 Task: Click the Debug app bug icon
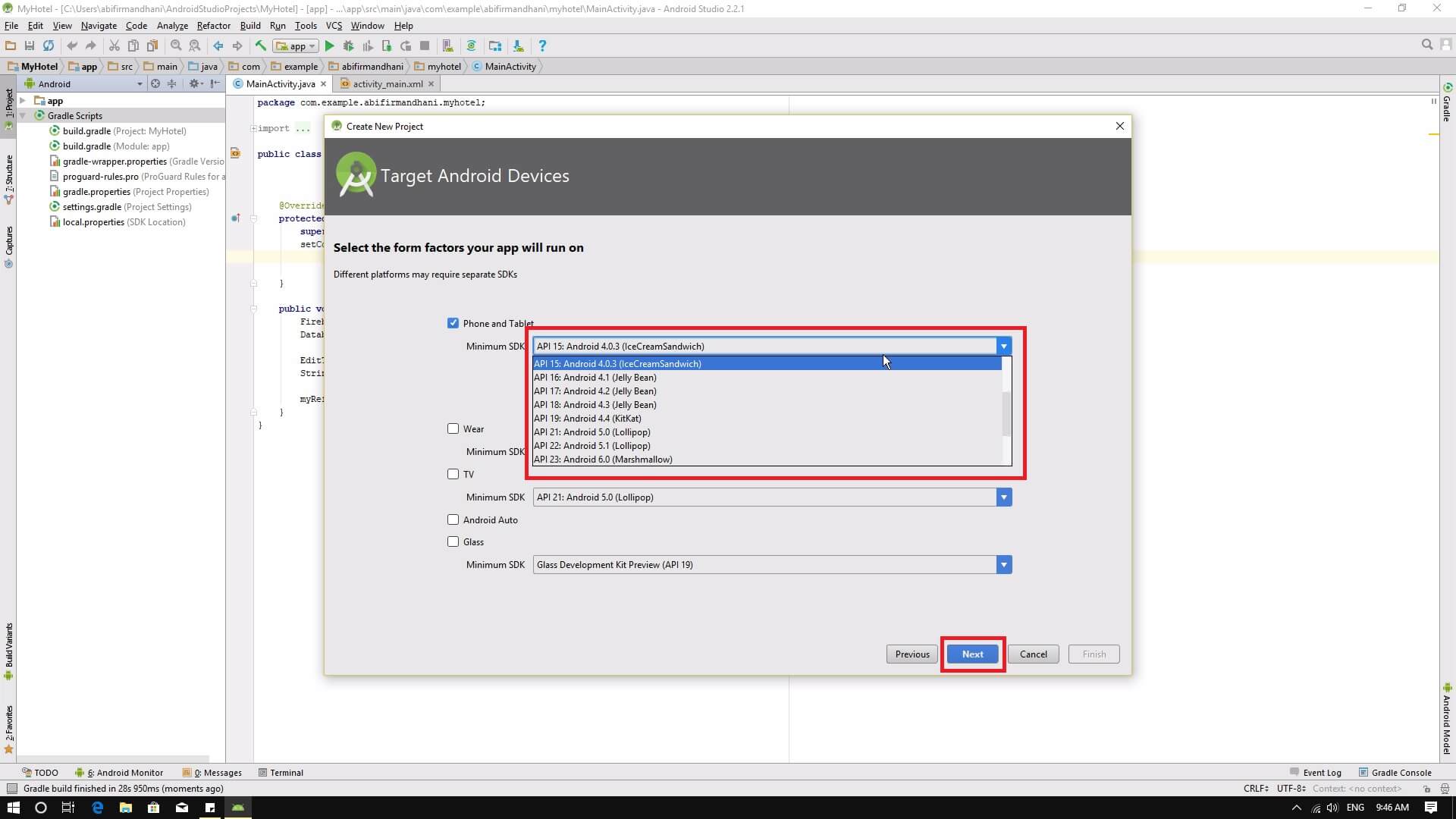coord(348,46)
